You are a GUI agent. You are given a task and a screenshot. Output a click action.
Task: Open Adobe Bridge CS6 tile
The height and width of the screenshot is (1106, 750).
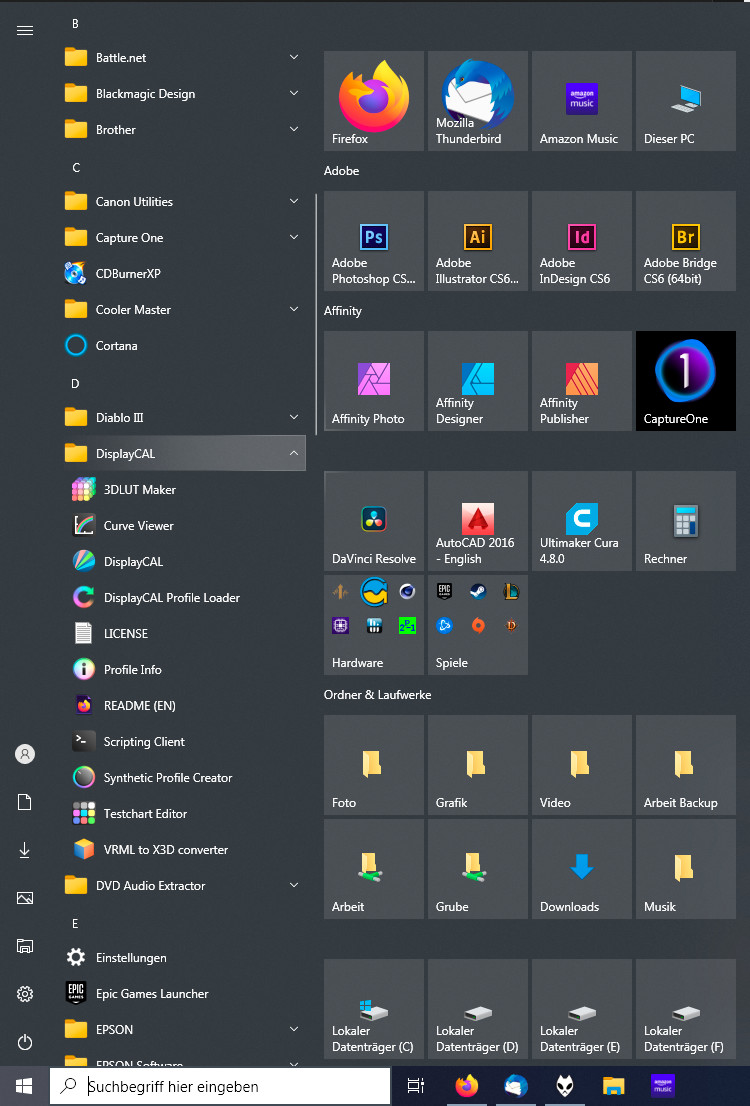pyautogui.click(x=685, y=241)
